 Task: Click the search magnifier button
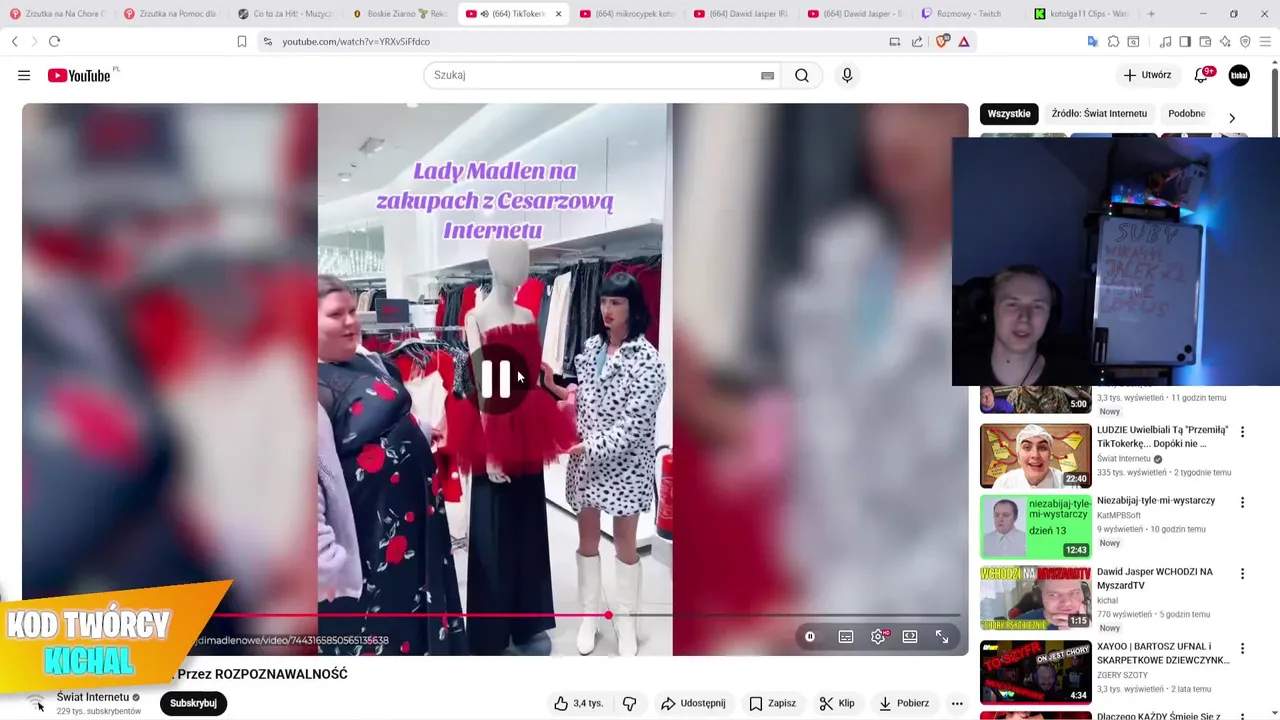click(x=802, y=75)
